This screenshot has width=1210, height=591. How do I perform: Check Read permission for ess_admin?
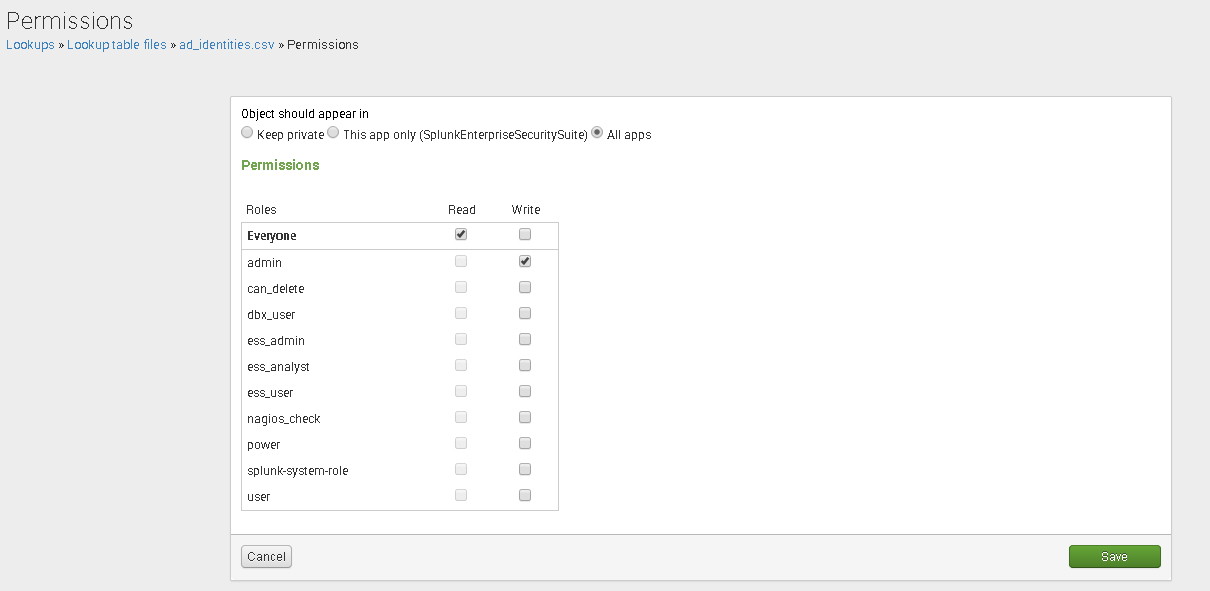(x=460, y=339)
